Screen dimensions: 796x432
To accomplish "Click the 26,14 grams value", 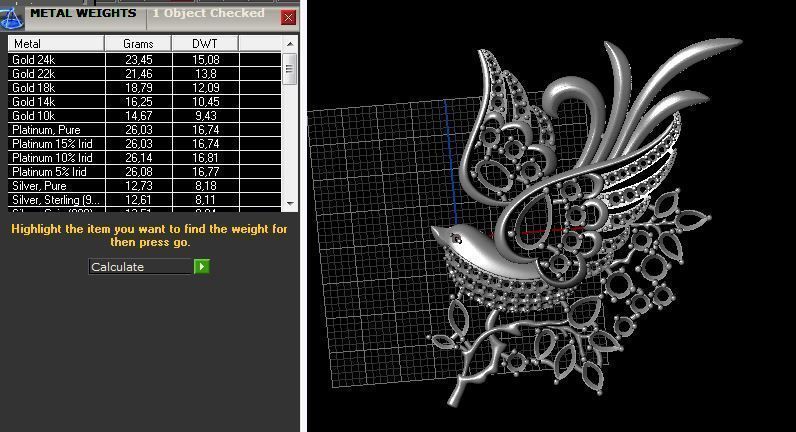I will (x=139, y=158).
